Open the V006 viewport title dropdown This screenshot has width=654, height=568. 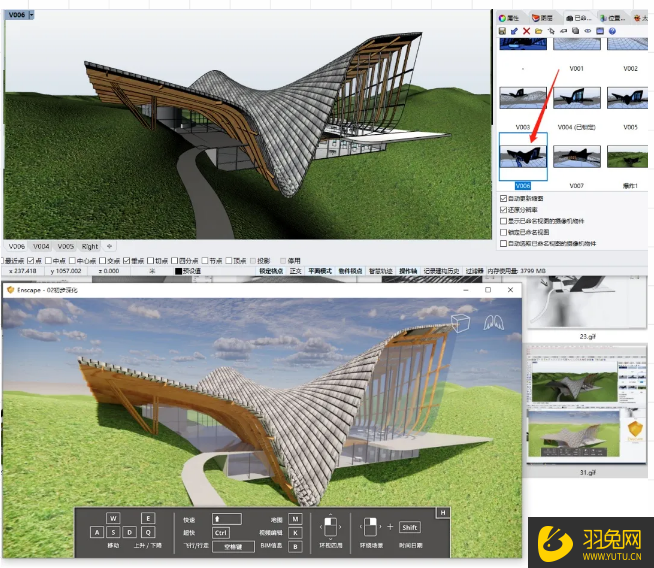click(32, 15)
